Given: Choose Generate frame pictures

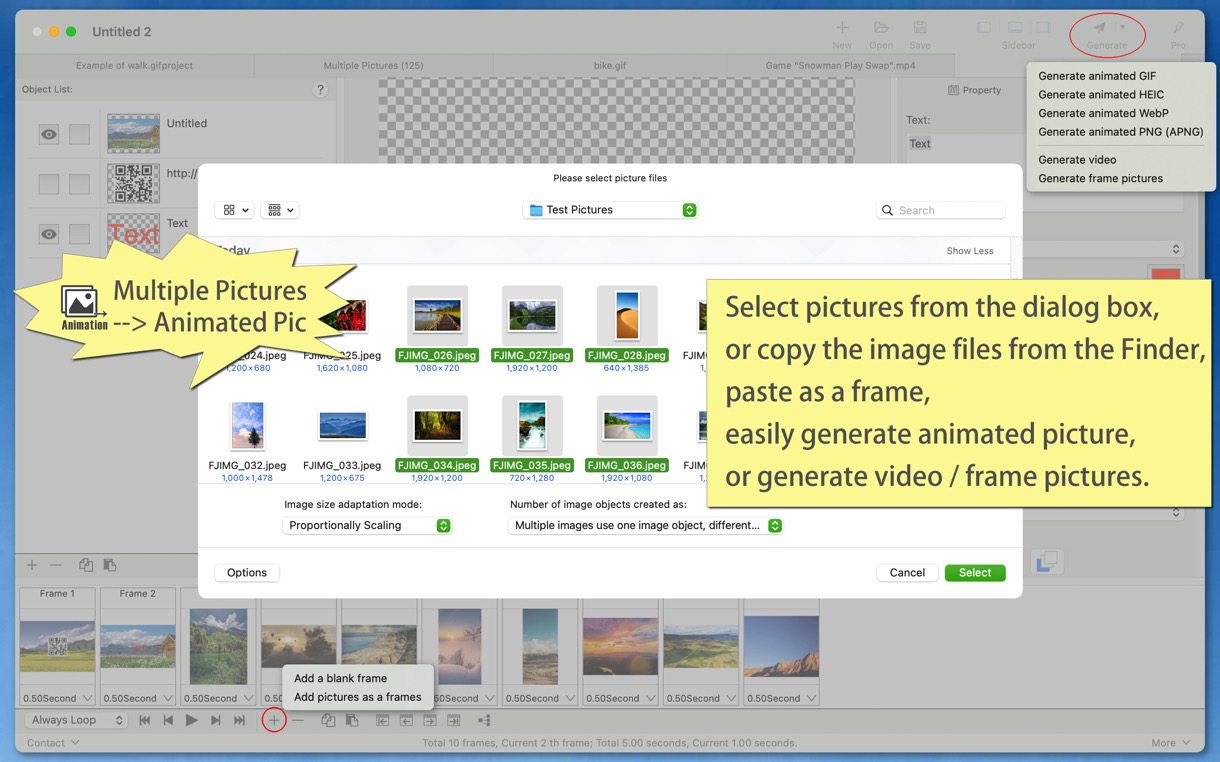Looking at the screenshot, I should (x=1100, y=178).
